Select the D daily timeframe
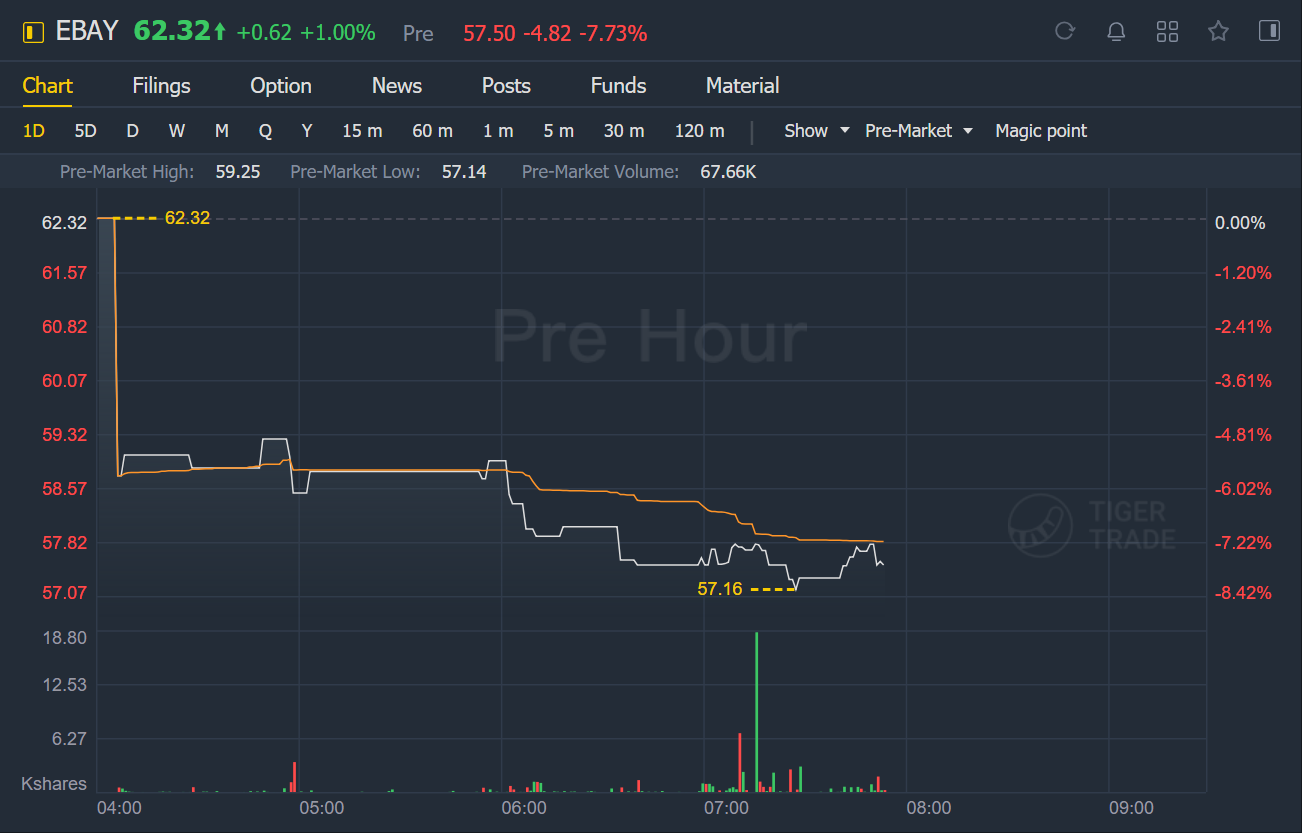The height and width of the screenshot is (833, 1302). (x=132, y=131)
